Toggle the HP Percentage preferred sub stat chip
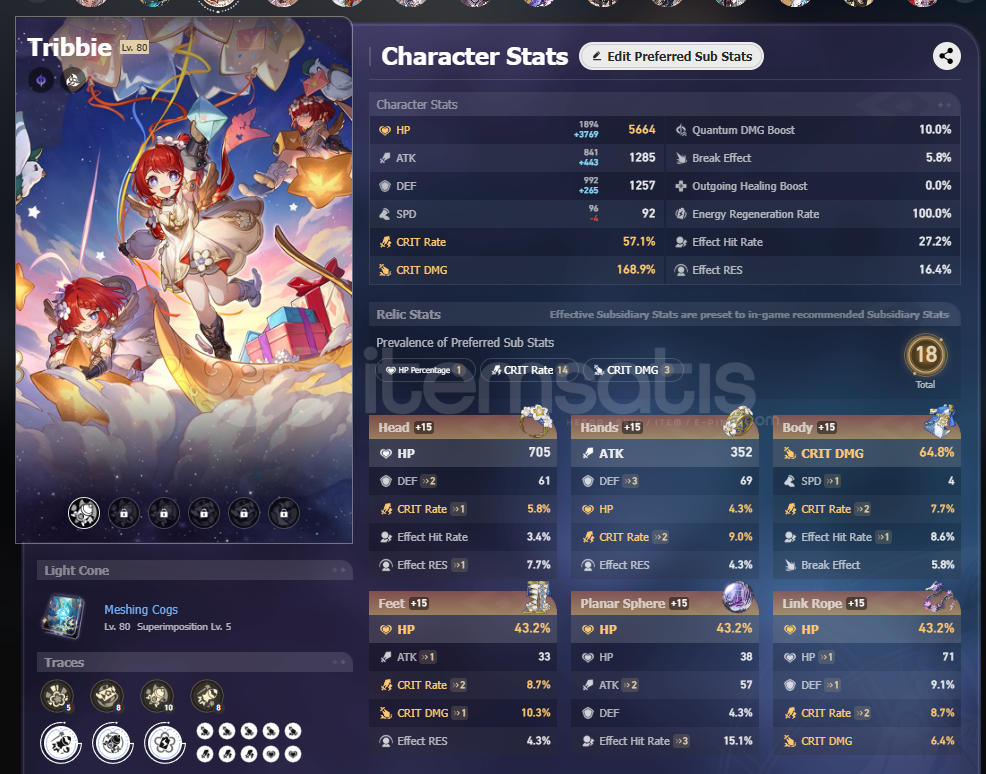Image resolution: width=986 pixels, height=774 pixels. pyautogui.click(x=424, y=370)
